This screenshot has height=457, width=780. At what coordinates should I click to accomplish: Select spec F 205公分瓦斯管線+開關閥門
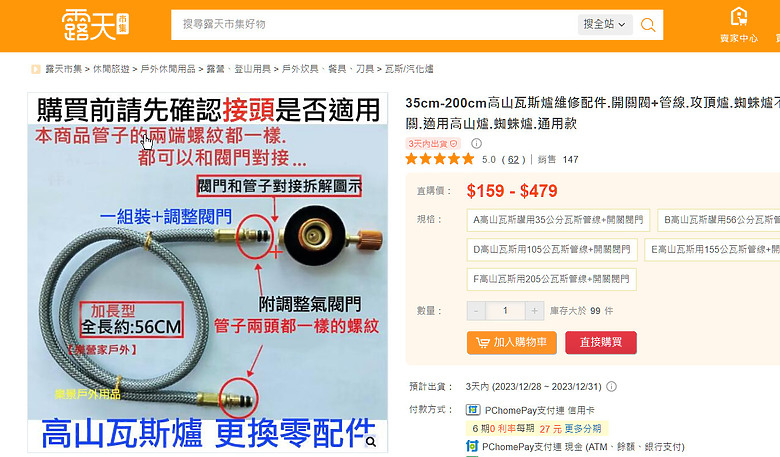click(x=551, y=279)
